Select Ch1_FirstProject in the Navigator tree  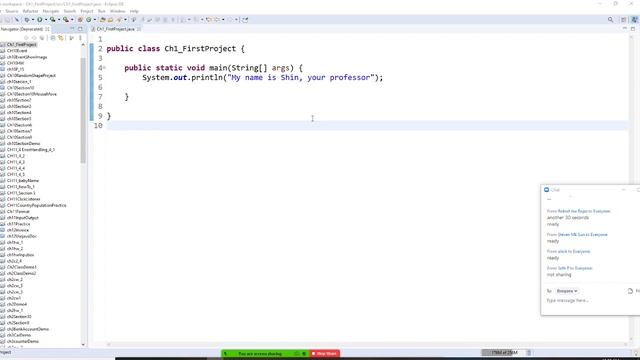tap(22, 44)
